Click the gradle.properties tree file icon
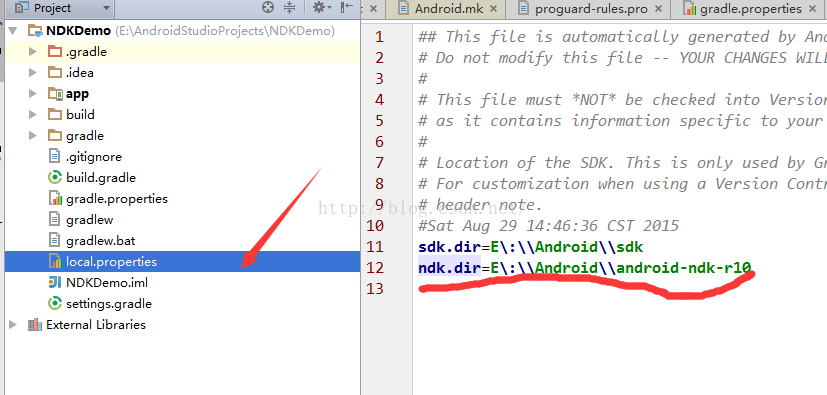Screen dimensions: 827x395 [55, 199]
